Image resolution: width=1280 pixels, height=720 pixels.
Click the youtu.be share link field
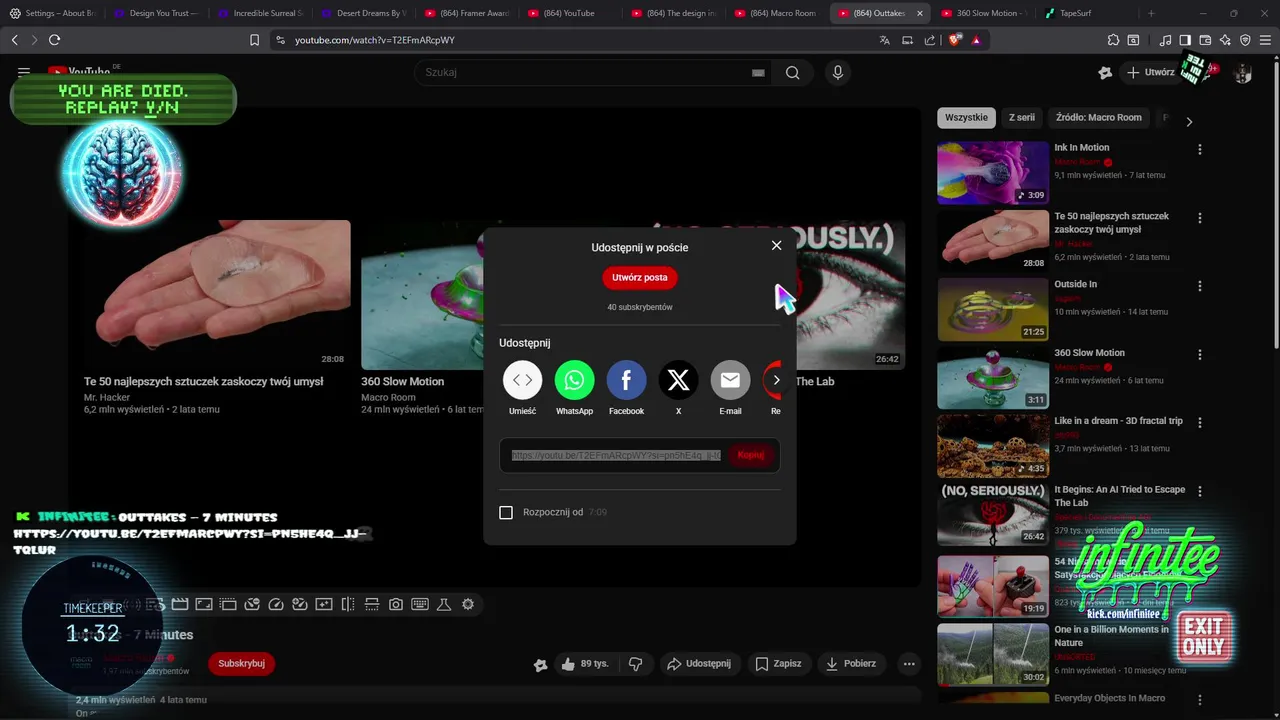616,455
